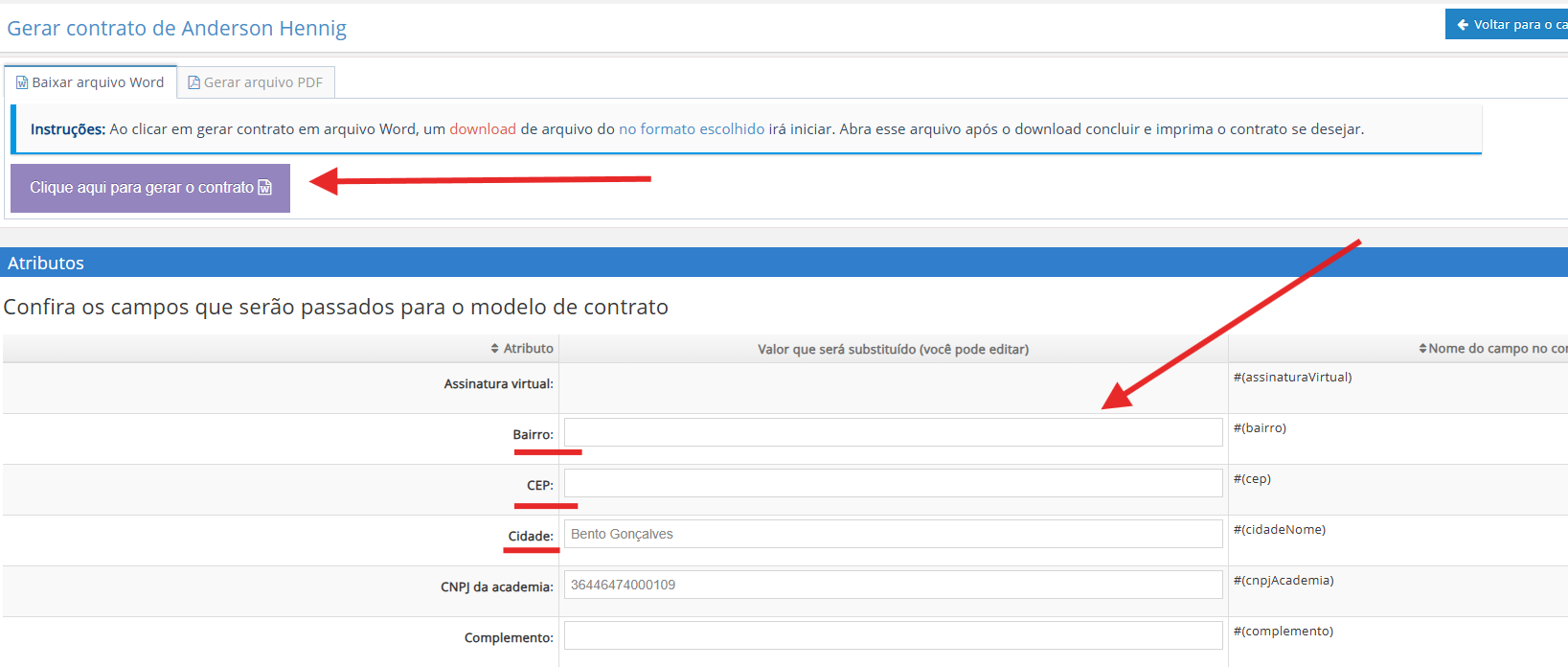Click the left arrow icon on the Voltar button
Image resolution: width=1568 pixels, height=667 pixels.
(x=1463, y=25)
